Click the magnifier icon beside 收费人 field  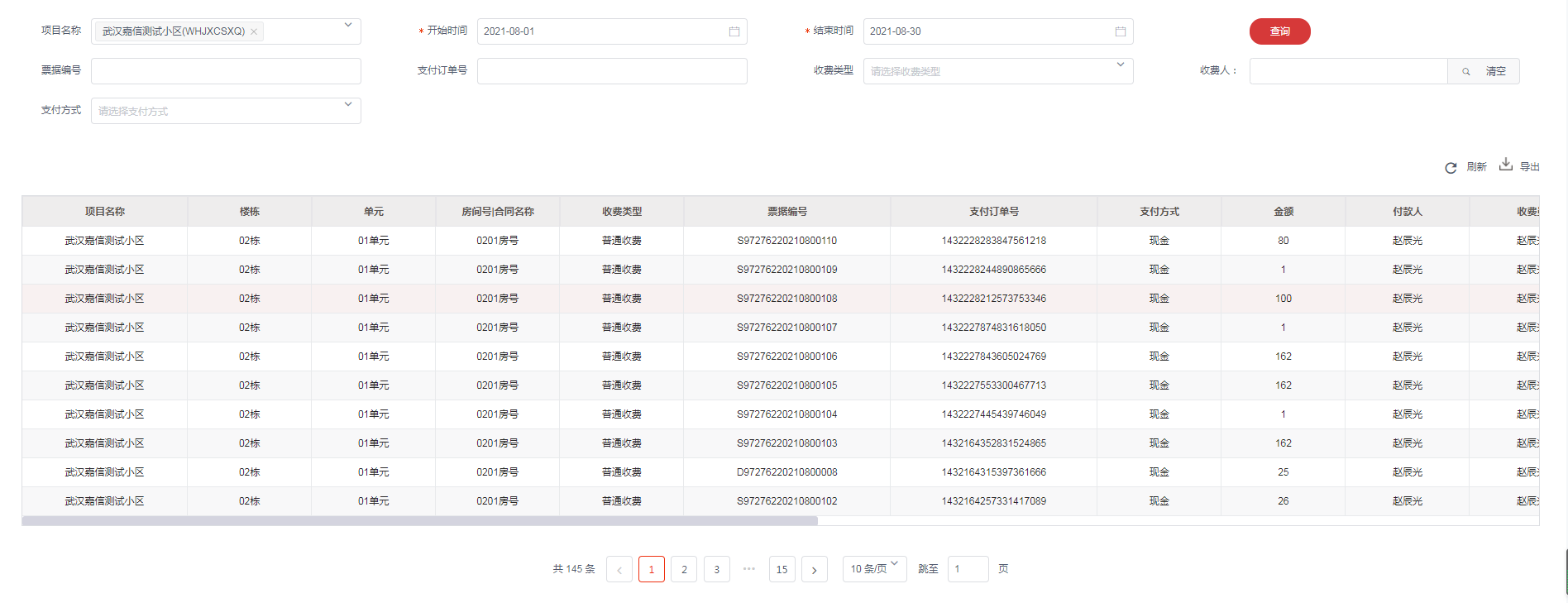(1465, 72)
